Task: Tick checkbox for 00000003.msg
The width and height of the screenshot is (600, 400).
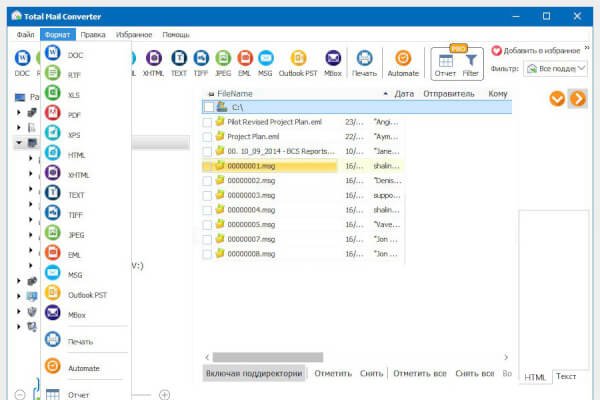Action: point(207,196)
